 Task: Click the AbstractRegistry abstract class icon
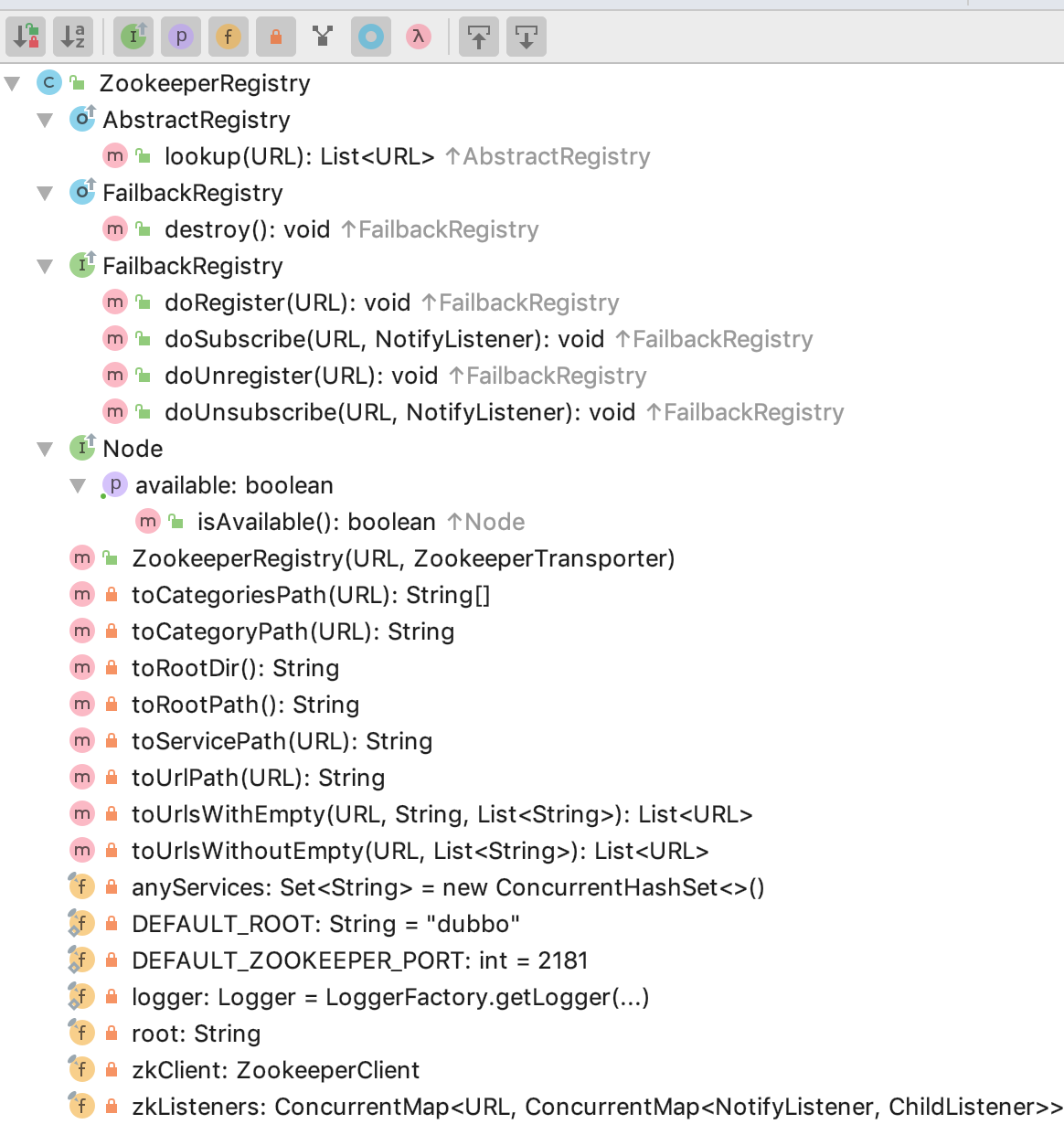82,119
